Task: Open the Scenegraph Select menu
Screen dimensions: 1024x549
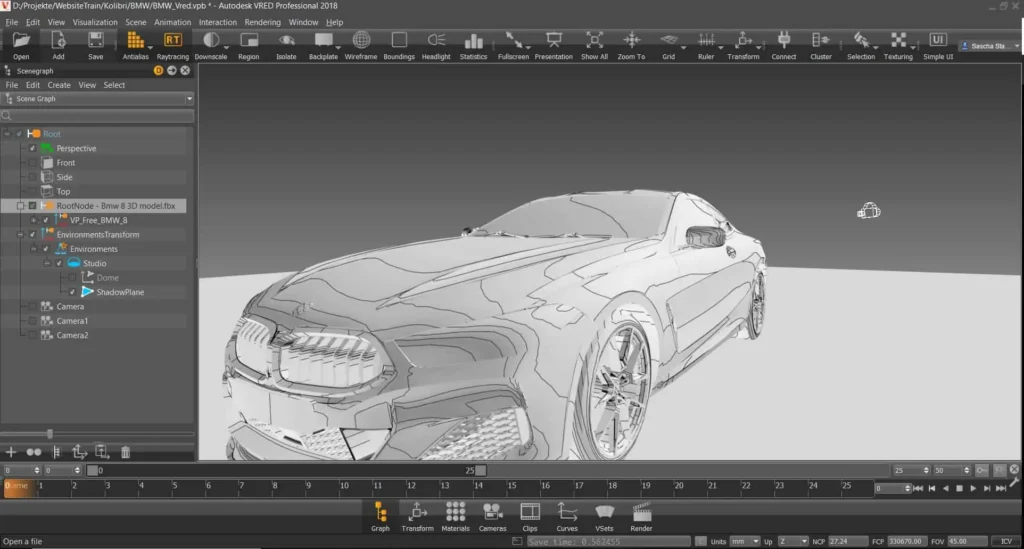Action: 114,85
